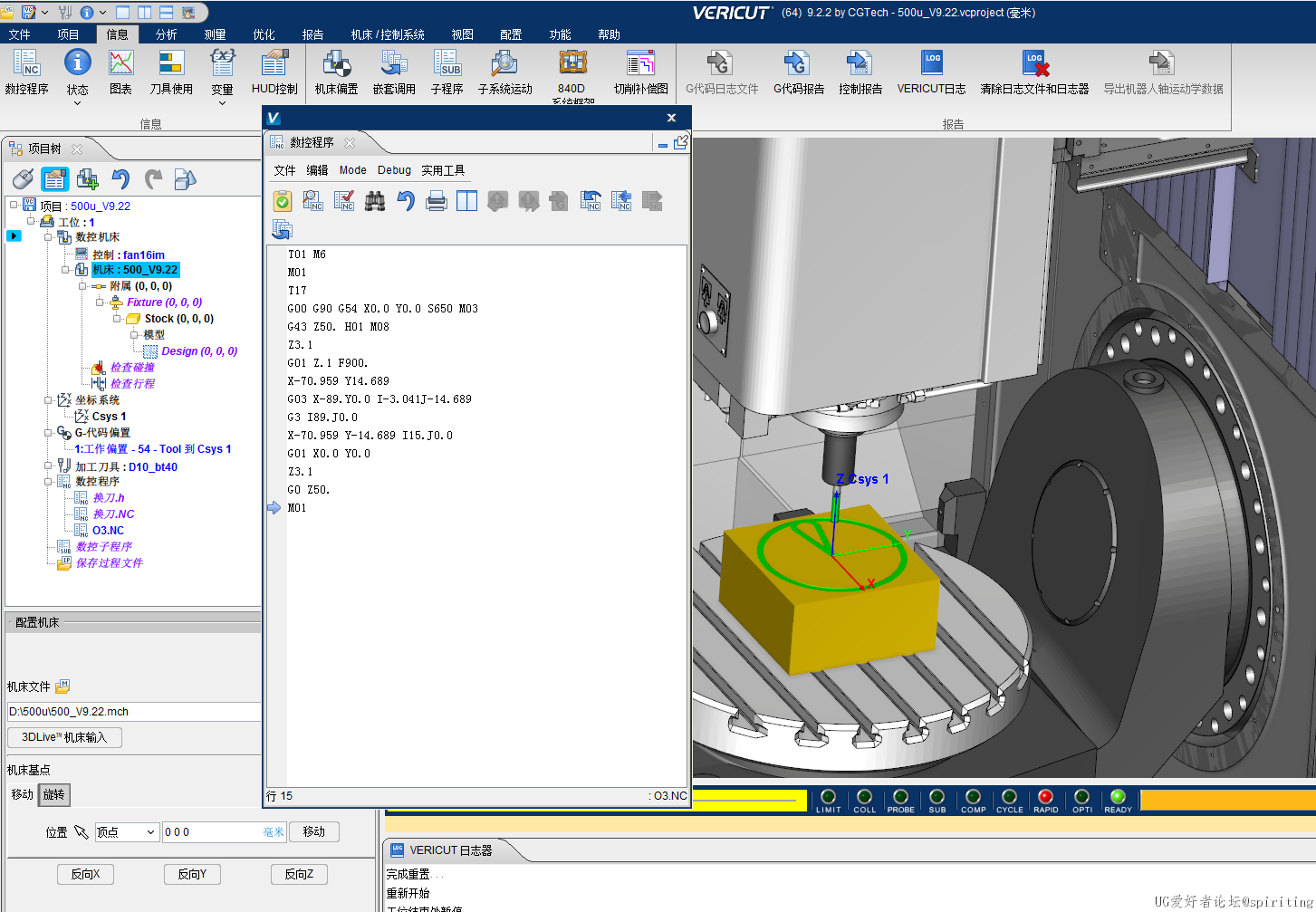Click 清除日志文件和日志器 clear log icon
Screen dimensions: 1316x912
[1034, 72]
